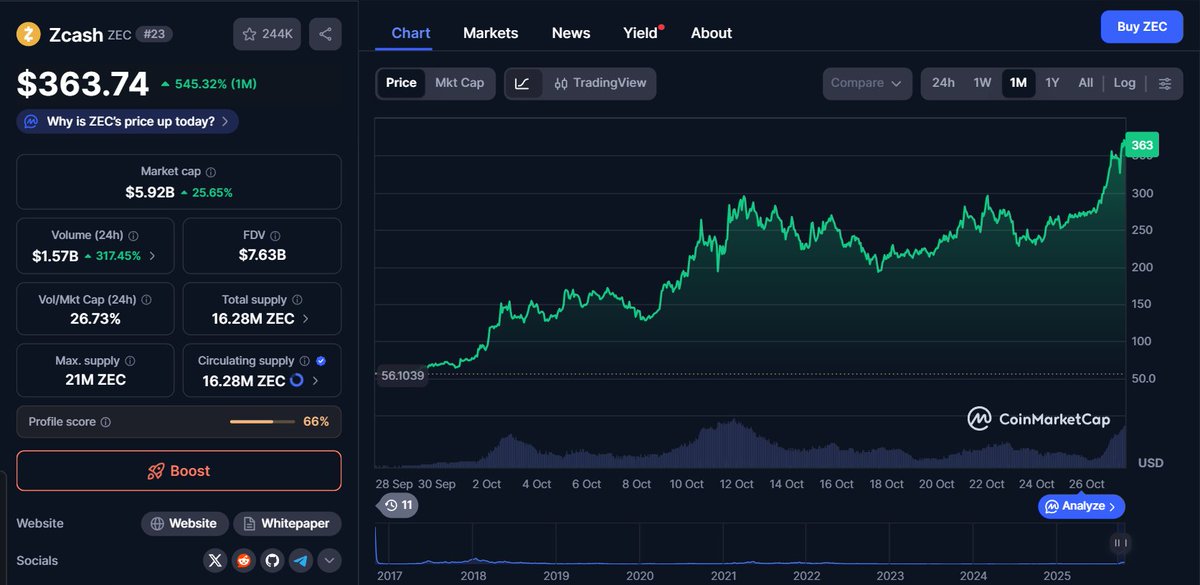The image size is (1200, 585).
Task: Open the About tab
Action: [x=711, y=33]
